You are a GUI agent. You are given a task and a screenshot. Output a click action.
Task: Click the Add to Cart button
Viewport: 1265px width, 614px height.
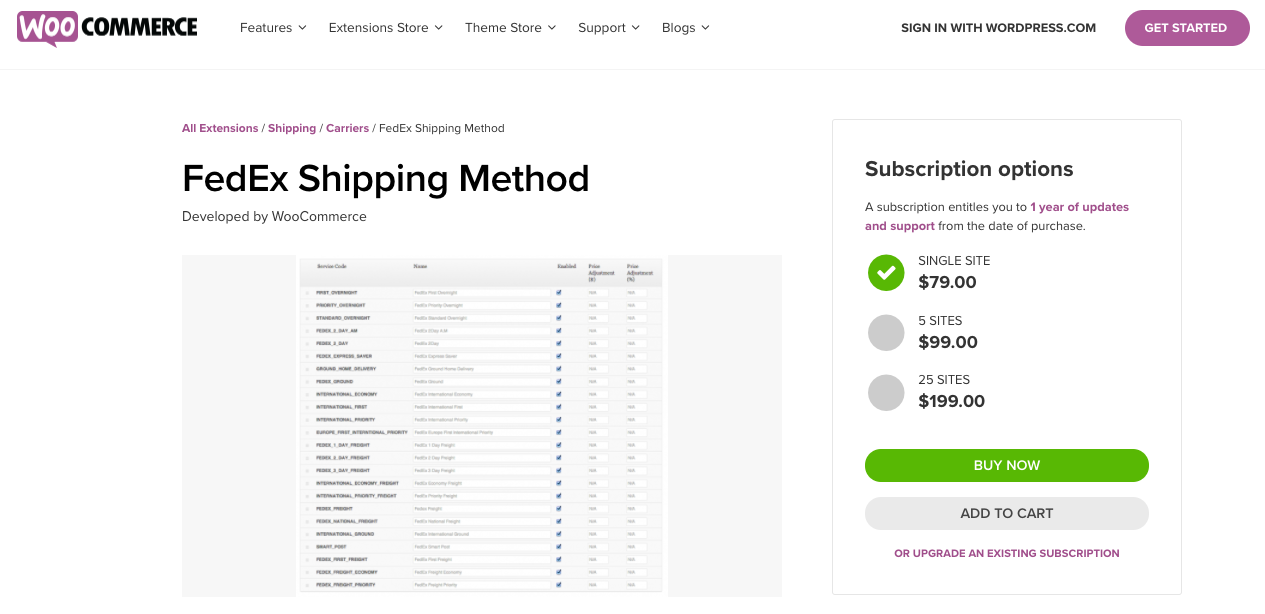click(x=1006, y=513)
